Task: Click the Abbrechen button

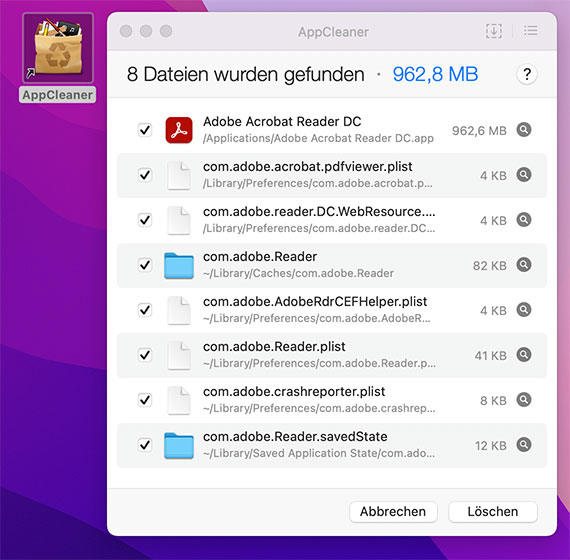Action: [393, 512]
